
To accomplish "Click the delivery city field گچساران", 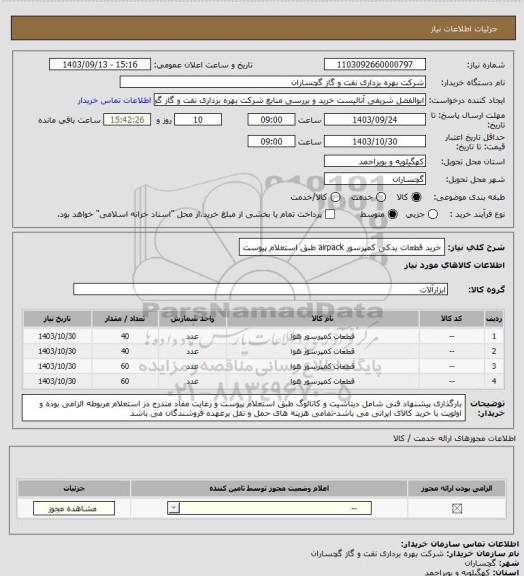I will (375, 179).
